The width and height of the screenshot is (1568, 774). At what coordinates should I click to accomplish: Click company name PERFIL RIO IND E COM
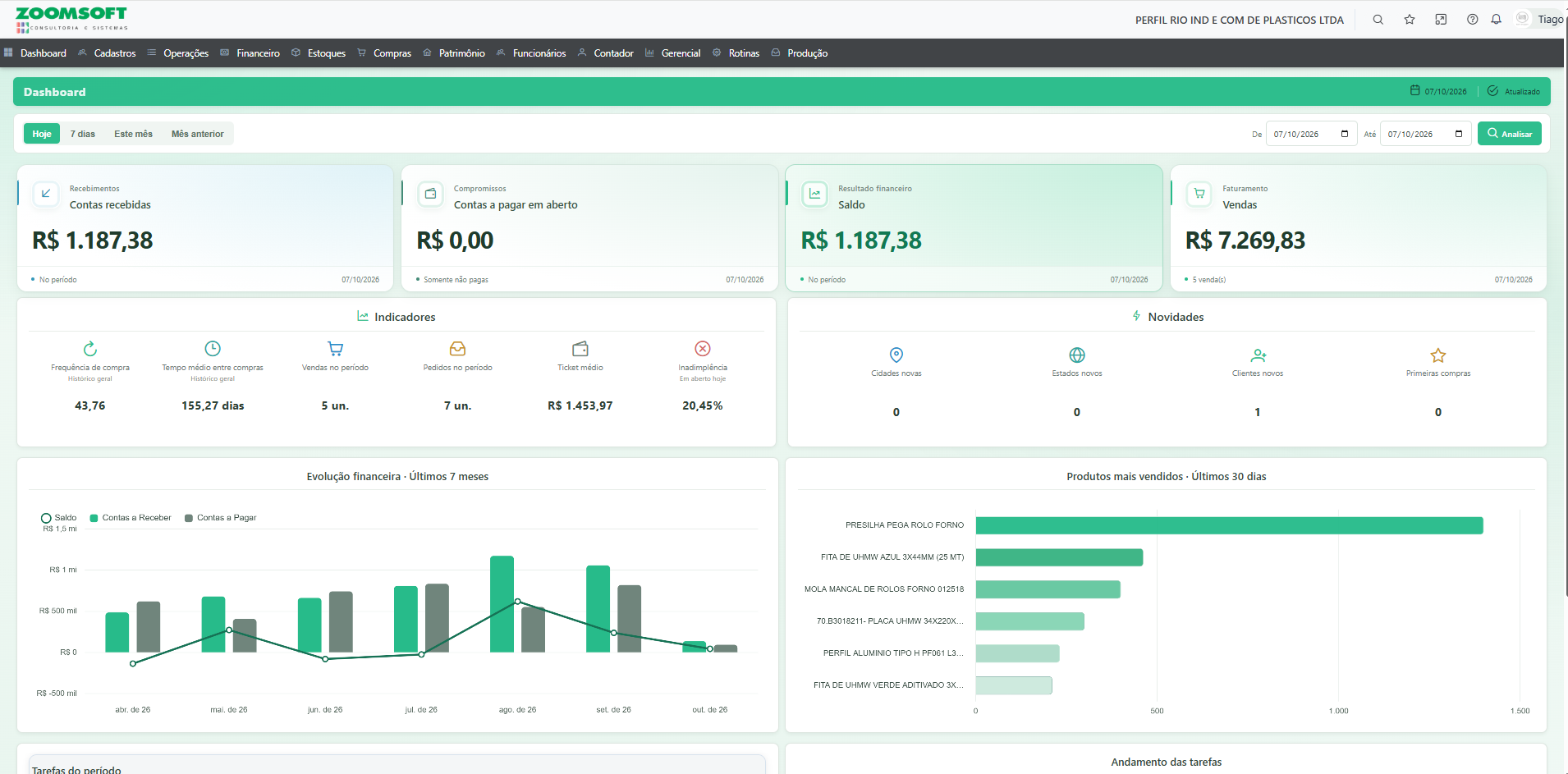[1240, 20]
